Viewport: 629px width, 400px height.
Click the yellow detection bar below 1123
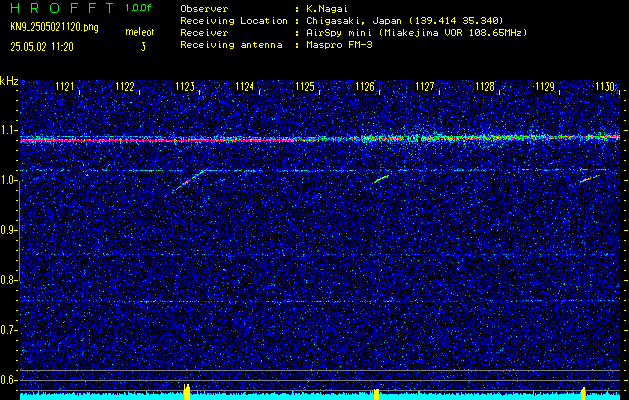pyautogui.click(x=187, y=392)
